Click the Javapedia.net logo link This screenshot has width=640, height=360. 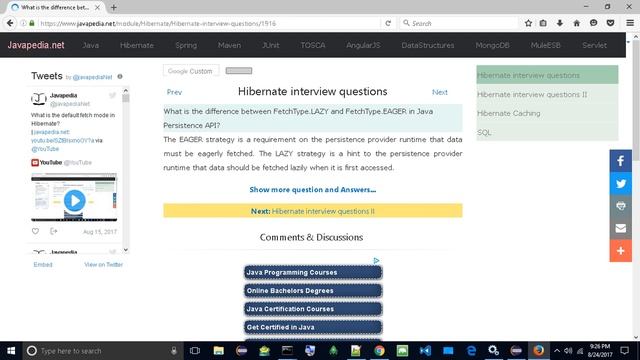[36, 45]
